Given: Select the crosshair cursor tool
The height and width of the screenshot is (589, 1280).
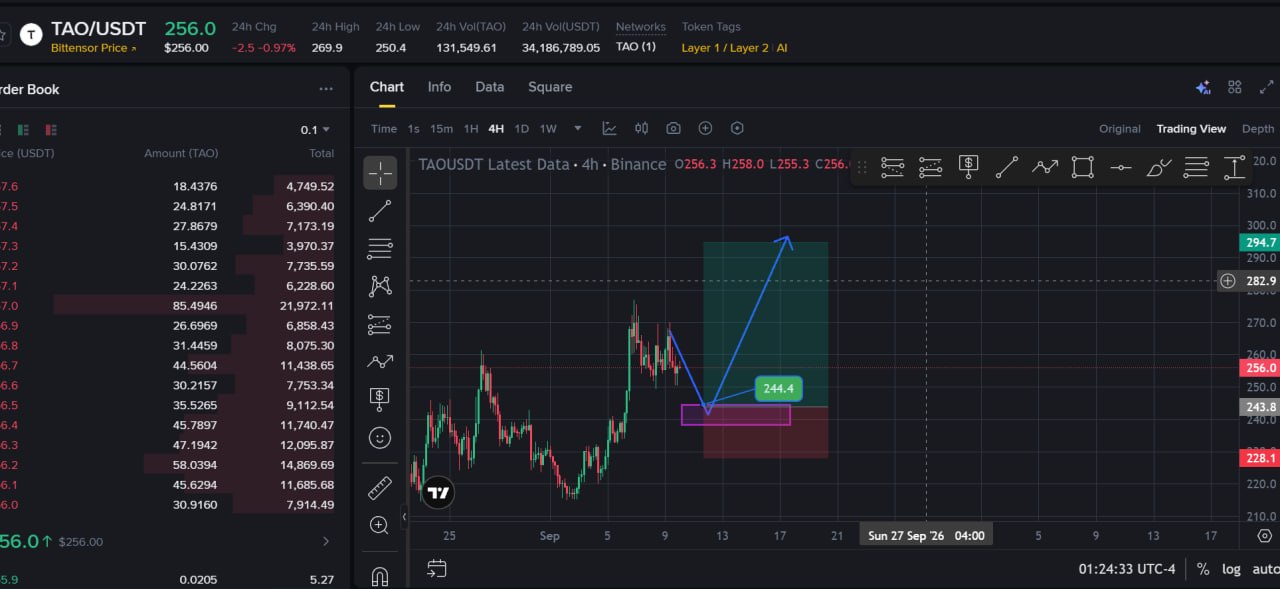Looking at the screenshot, I should [380, 173].
